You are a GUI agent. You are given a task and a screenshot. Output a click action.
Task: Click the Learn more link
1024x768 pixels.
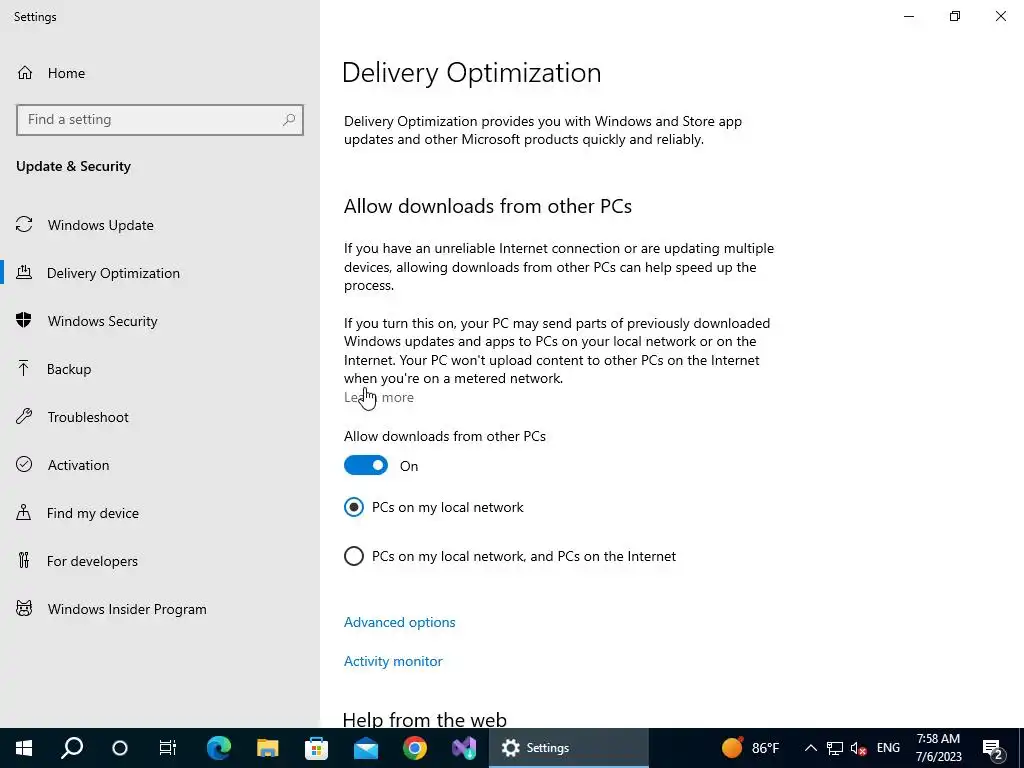click(x=379, y=397)
